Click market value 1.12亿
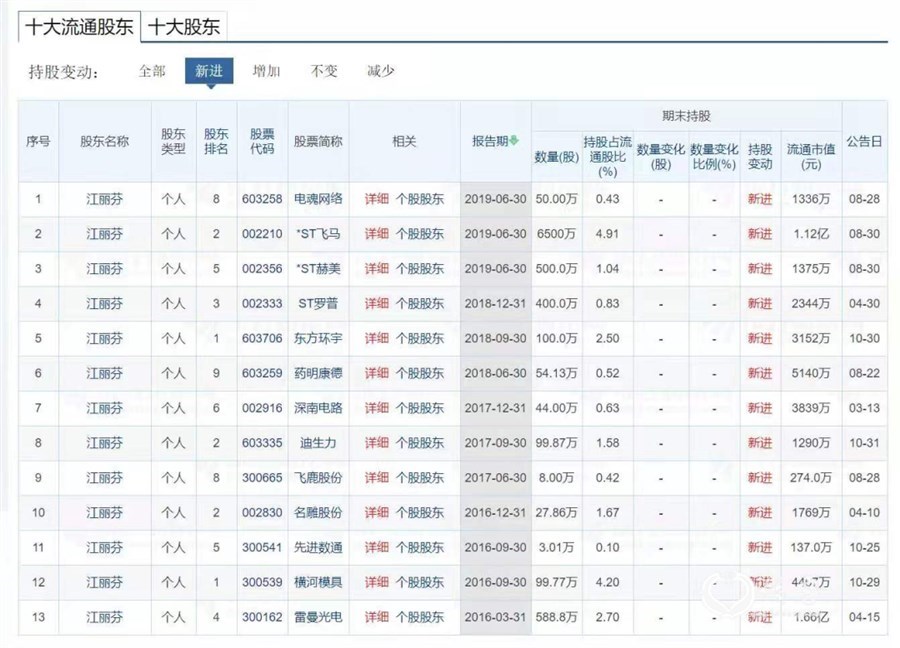This screenshot has height=648, width=900. [811, 234]
